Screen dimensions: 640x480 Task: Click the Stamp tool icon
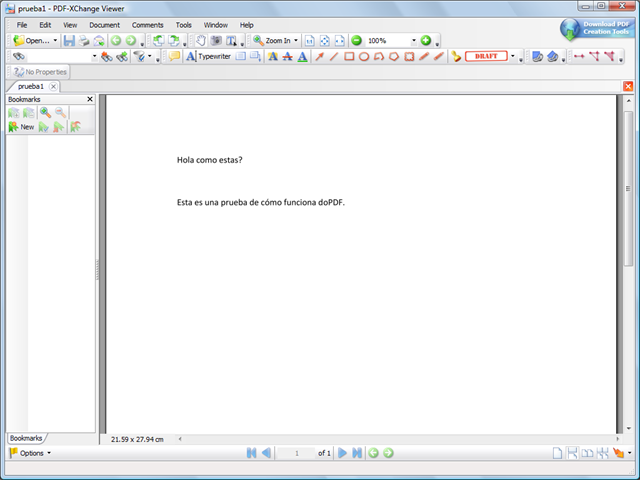pyautogui.click(x=456, y=56)
